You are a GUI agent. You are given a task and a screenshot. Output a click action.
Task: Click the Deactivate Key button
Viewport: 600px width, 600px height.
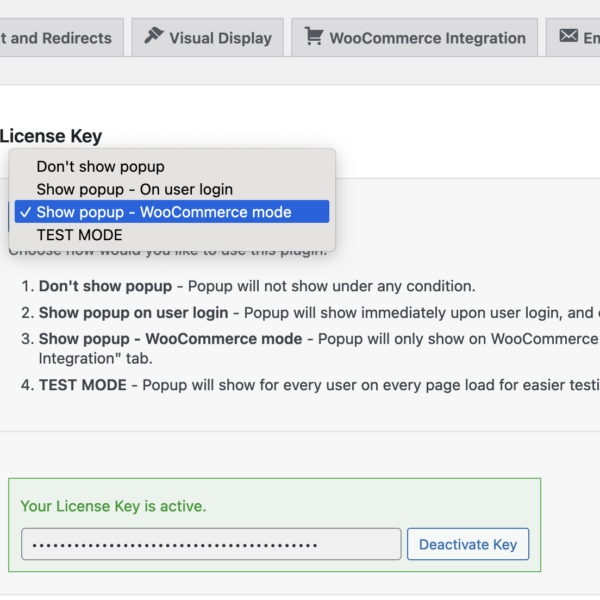tap(468, 544)
